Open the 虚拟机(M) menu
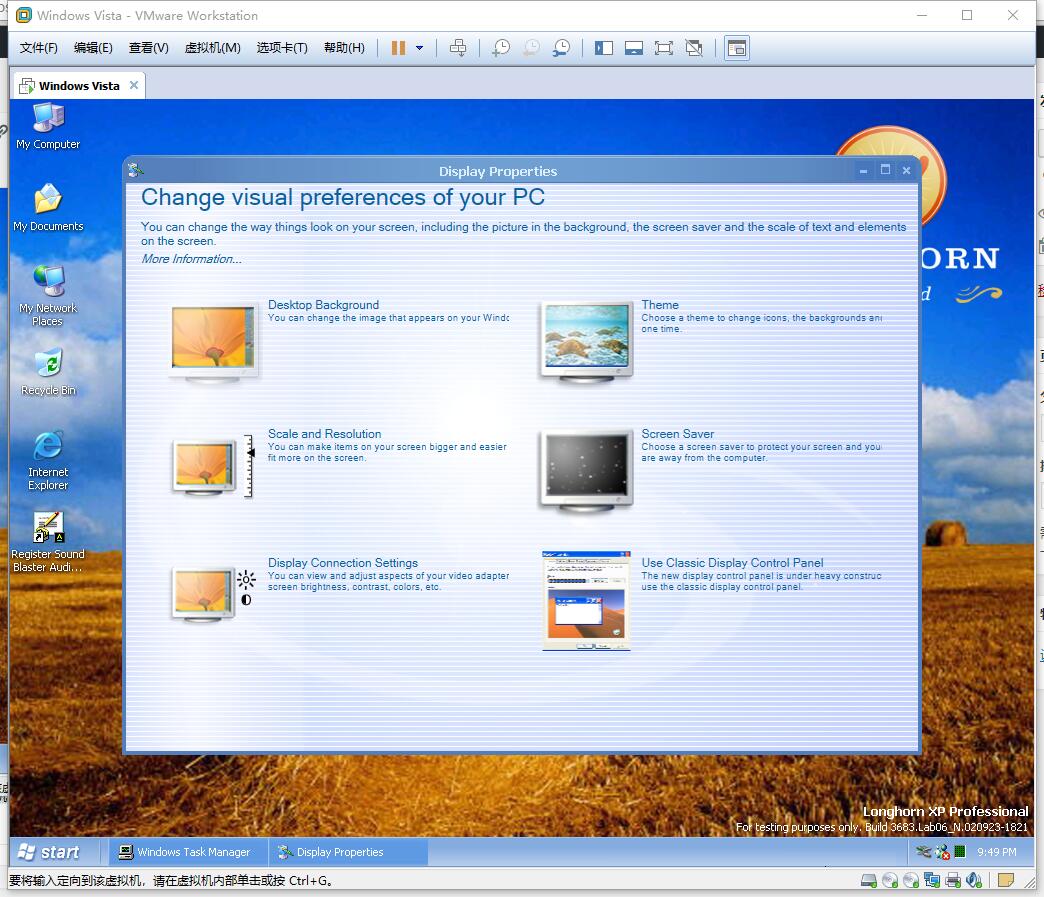The image size is (1044, 897). 212,48
